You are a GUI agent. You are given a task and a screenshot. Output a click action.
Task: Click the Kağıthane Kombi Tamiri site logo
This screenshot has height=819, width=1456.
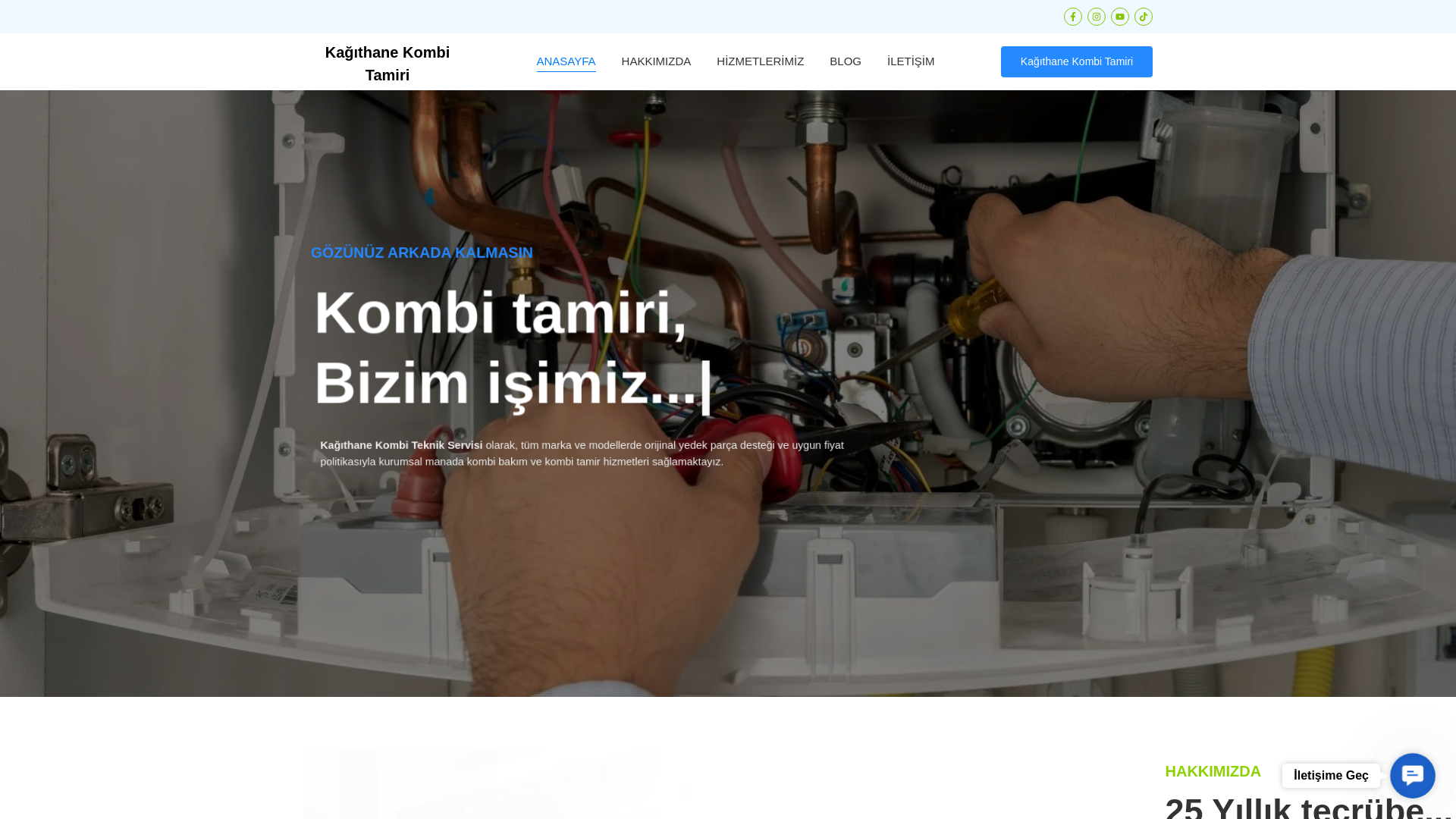click(388, 64)
